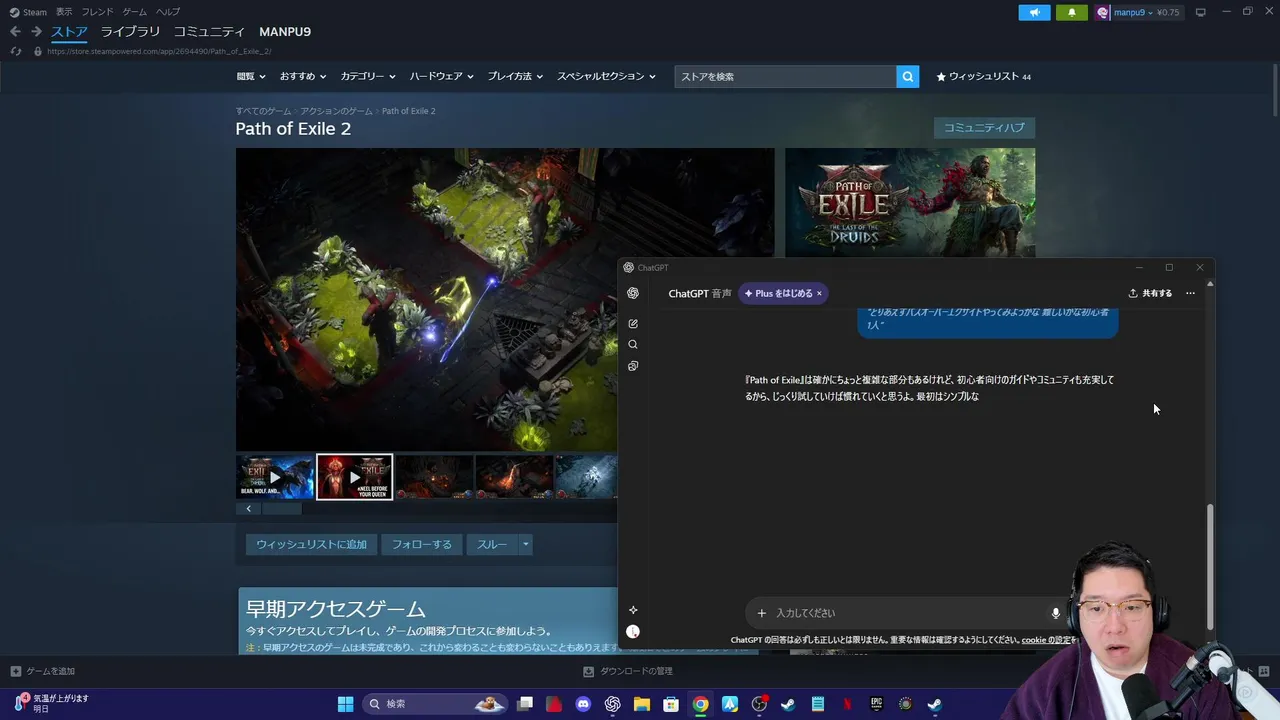Open the ヘルプ menu

[x=168, y=12]
